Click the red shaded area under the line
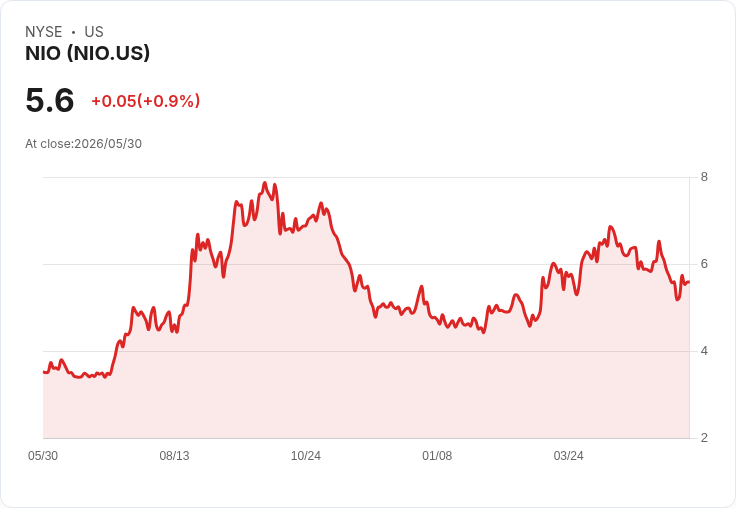The image size is (736, 508). [366, 376]
